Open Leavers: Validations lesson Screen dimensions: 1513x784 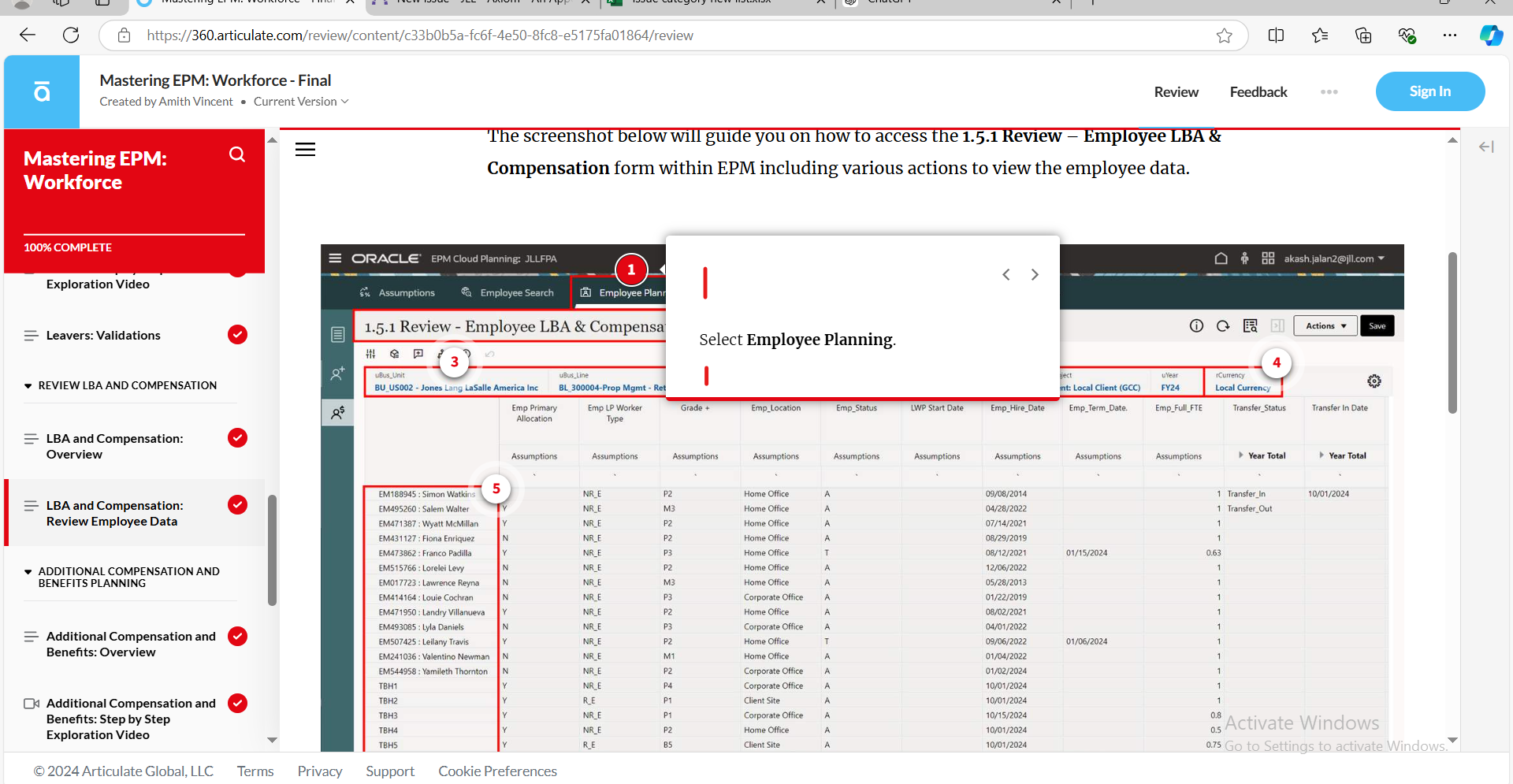103,336
